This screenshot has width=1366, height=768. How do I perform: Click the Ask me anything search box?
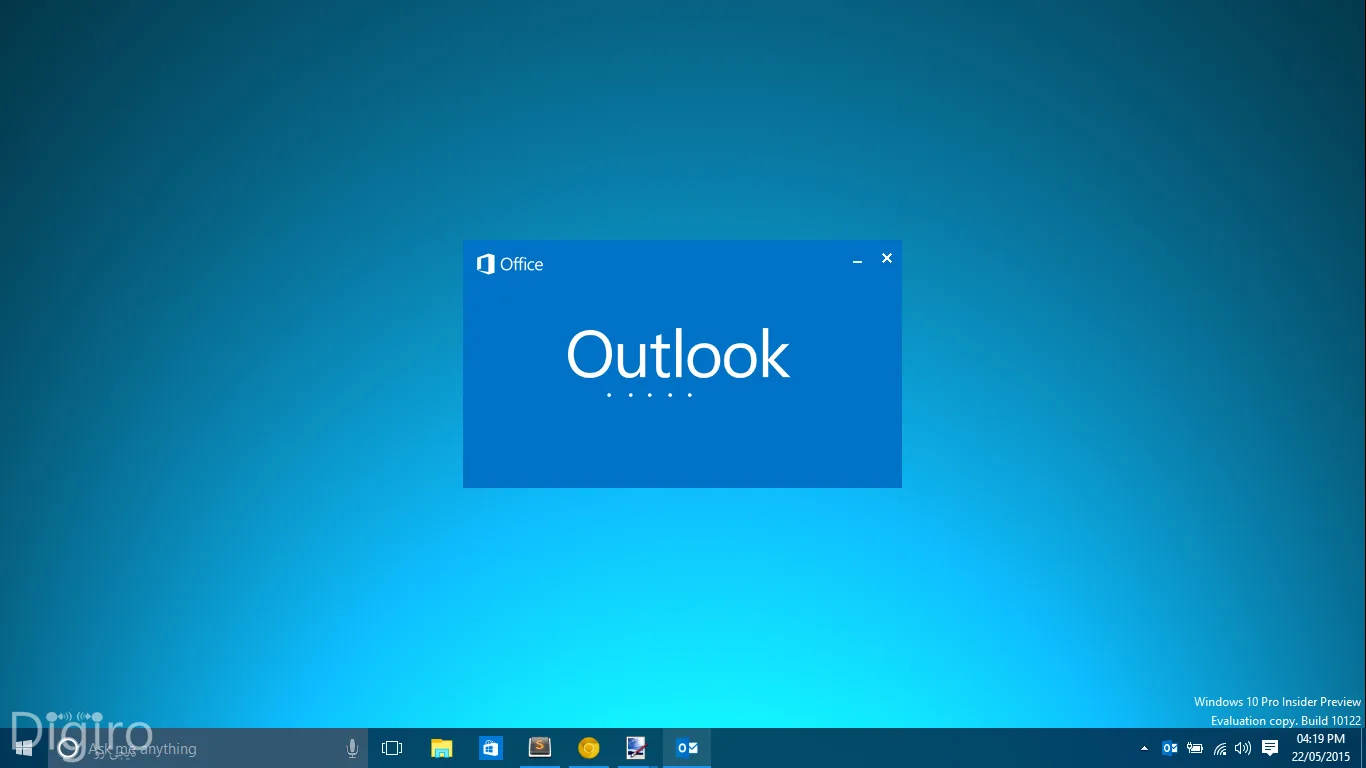pyautogui.click(x=208, y=748)
